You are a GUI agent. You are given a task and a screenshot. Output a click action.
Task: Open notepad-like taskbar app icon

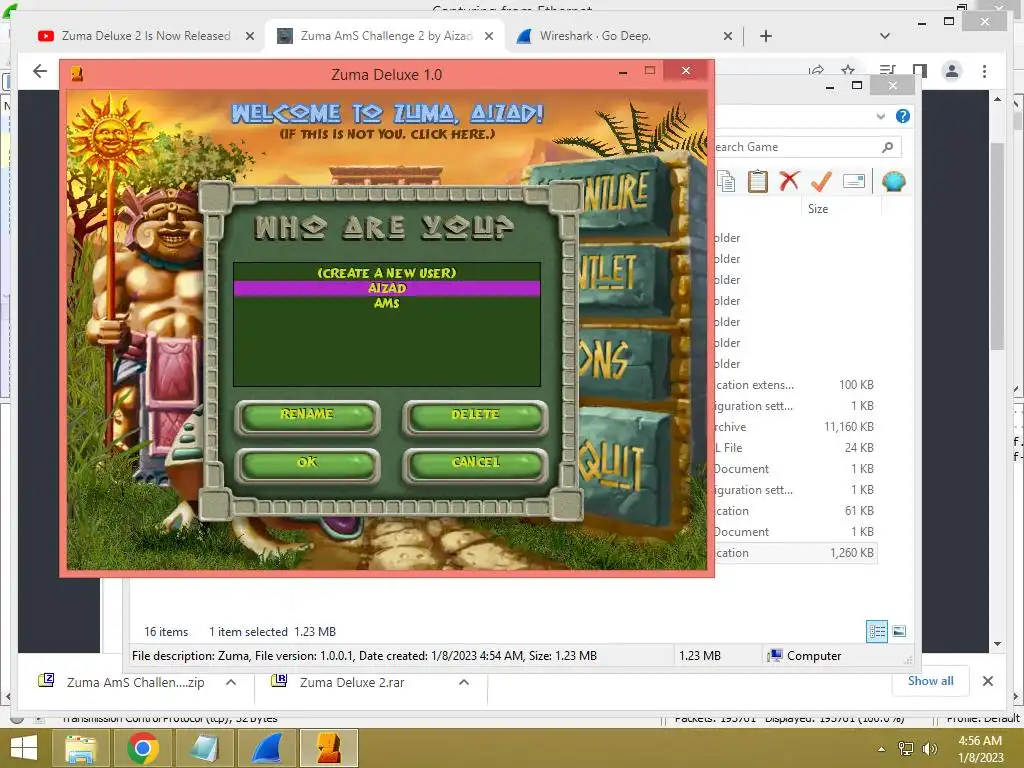pyautogui.click(x=205, y=748)
